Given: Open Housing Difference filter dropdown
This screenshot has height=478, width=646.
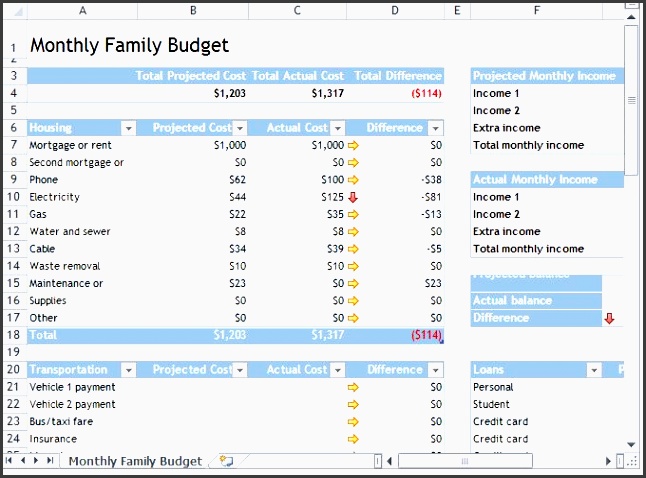Looking at the screenshot, I should click(x=435, y=128).
